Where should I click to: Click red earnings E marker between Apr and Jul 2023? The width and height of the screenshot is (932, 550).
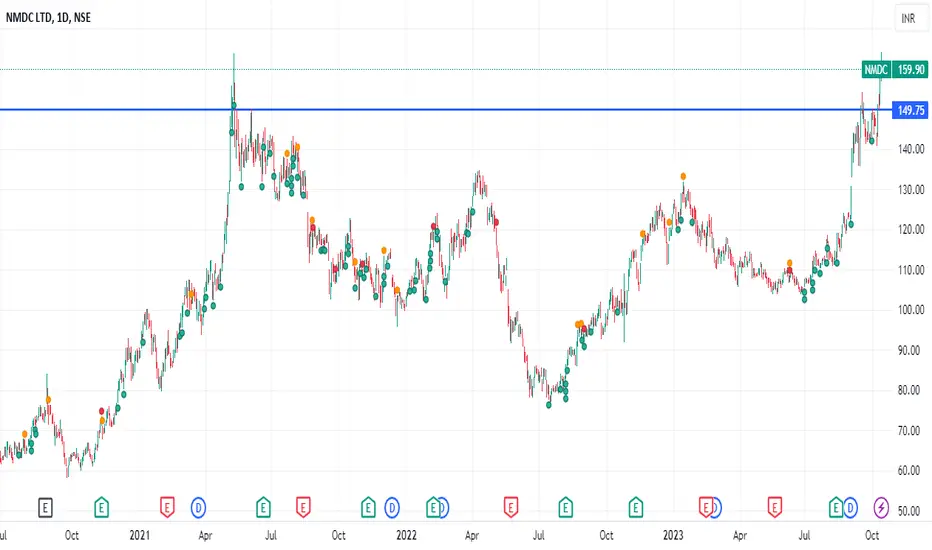774,508
